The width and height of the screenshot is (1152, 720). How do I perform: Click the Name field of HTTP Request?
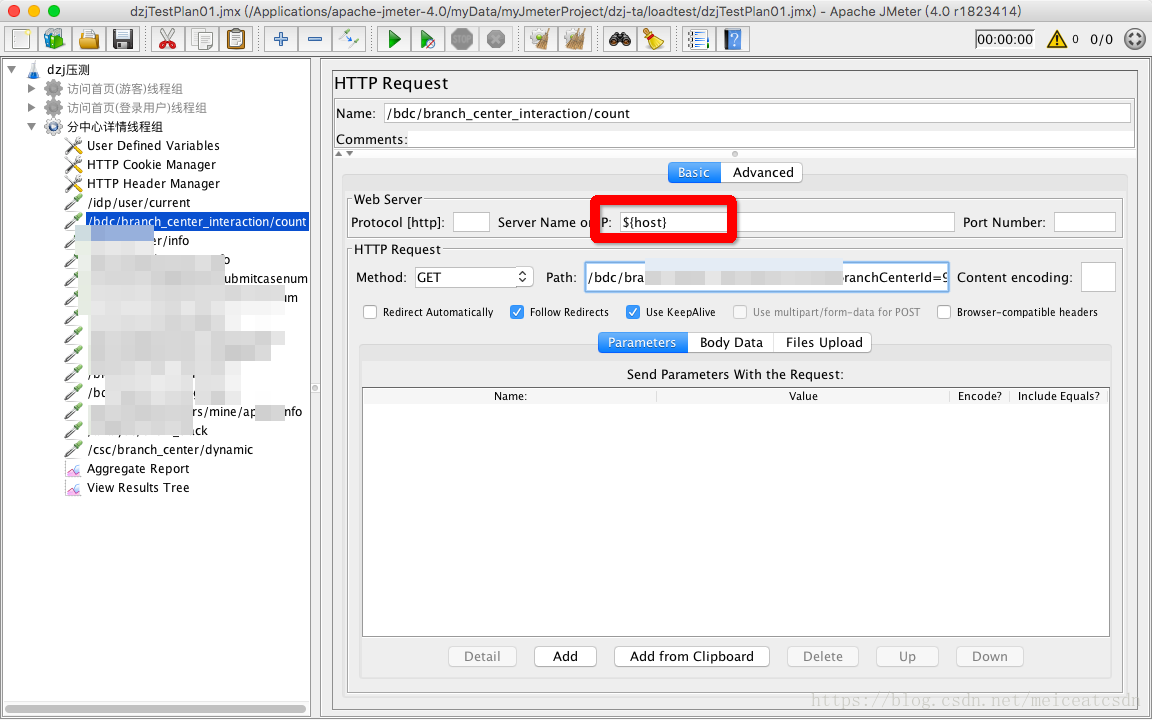point(757,113)
